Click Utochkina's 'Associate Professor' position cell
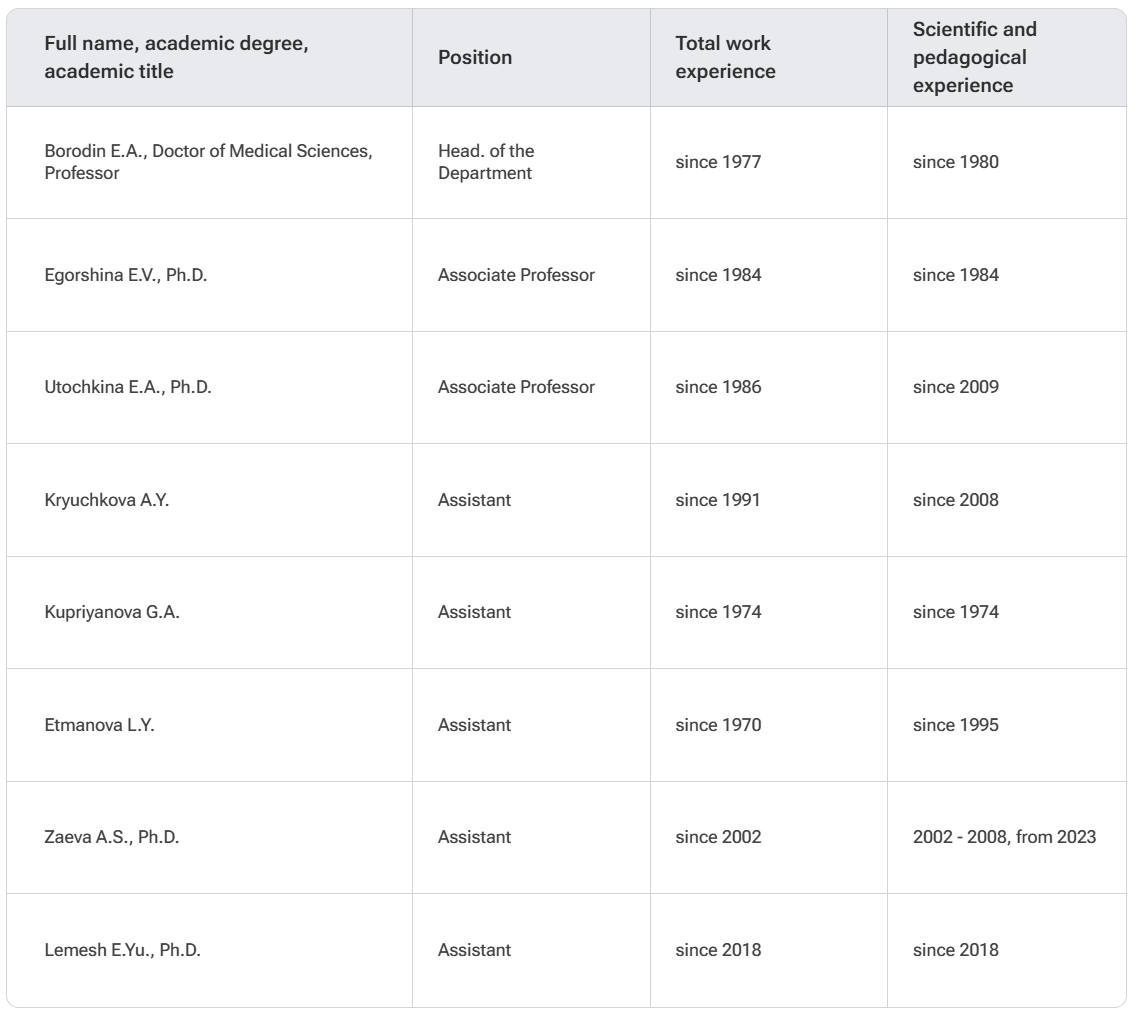Image resolution: width=1139 pixels, height=1019 pixels. [516, 387]
